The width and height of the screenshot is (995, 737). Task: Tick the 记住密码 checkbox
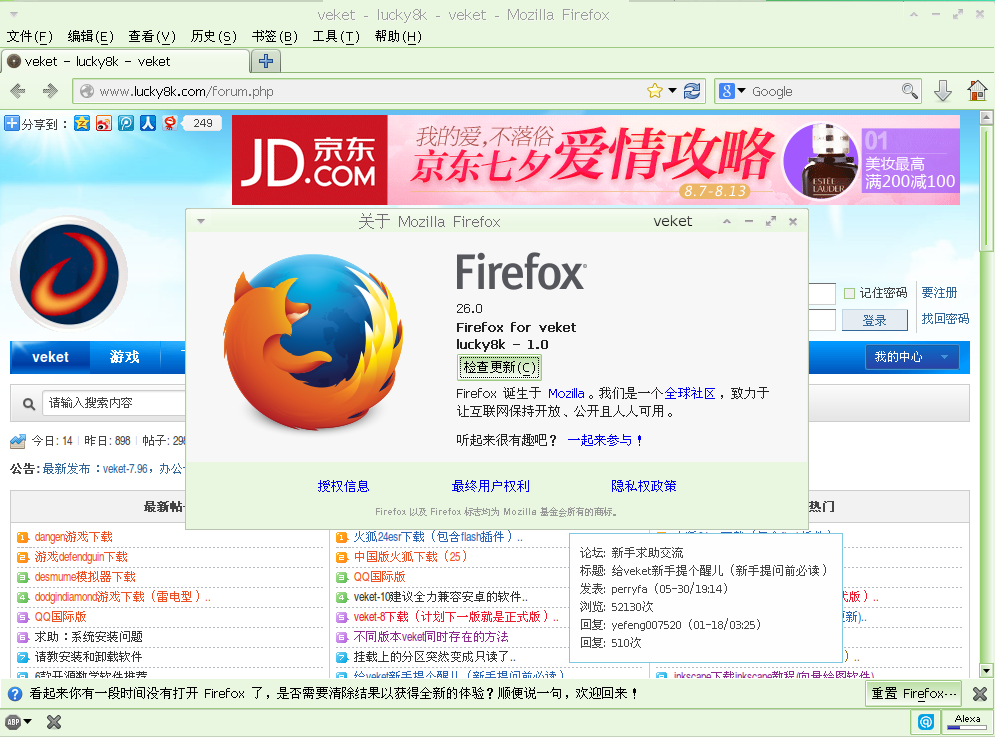(x=849, y=293)
